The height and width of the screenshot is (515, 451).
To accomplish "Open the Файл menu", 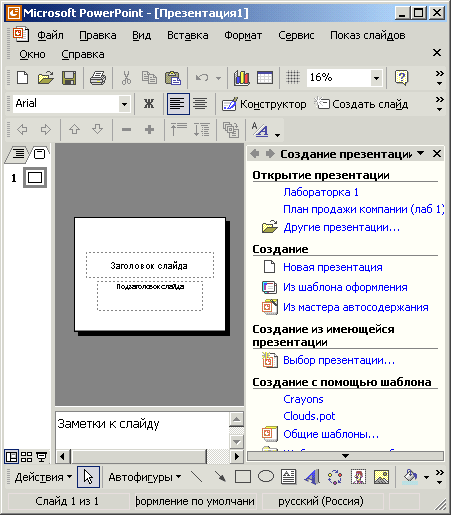I will point(50,35).
